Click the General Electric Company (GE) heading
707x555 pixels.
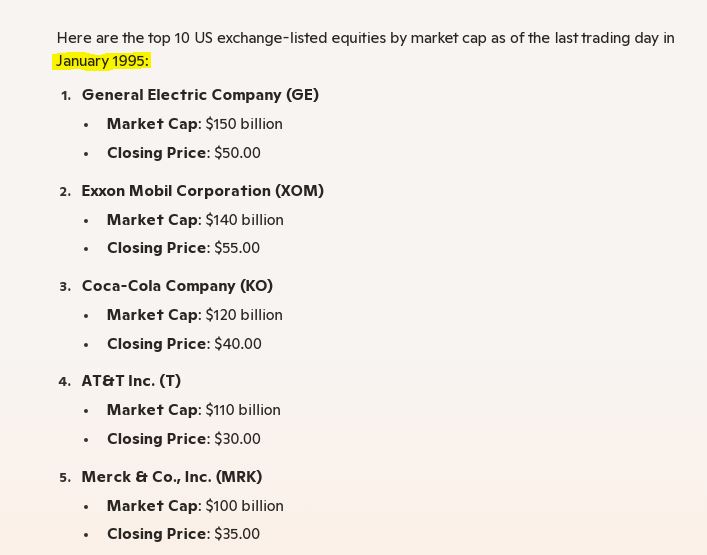click(200, 95)
